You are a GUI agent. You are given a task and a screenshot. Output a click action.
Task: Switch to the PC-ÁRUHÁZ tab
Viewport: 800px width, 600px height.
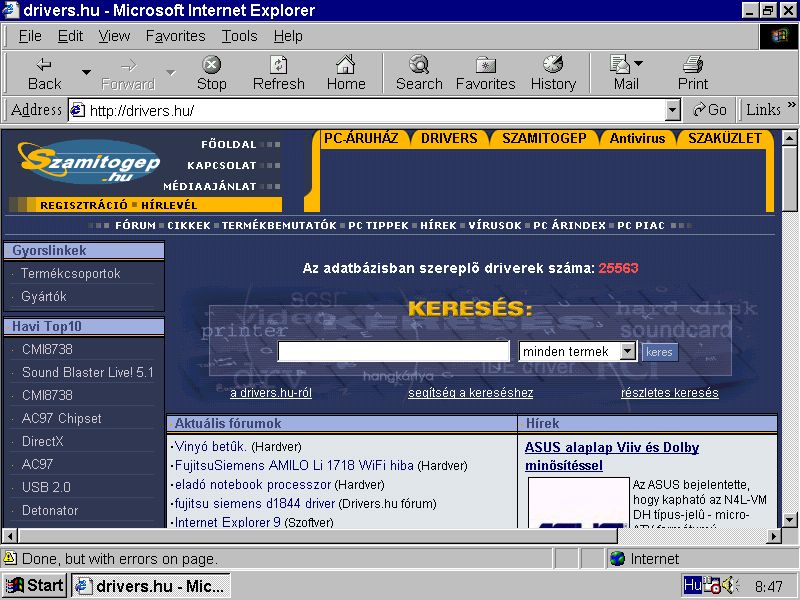pyautogui.click(x=361, y=138)
